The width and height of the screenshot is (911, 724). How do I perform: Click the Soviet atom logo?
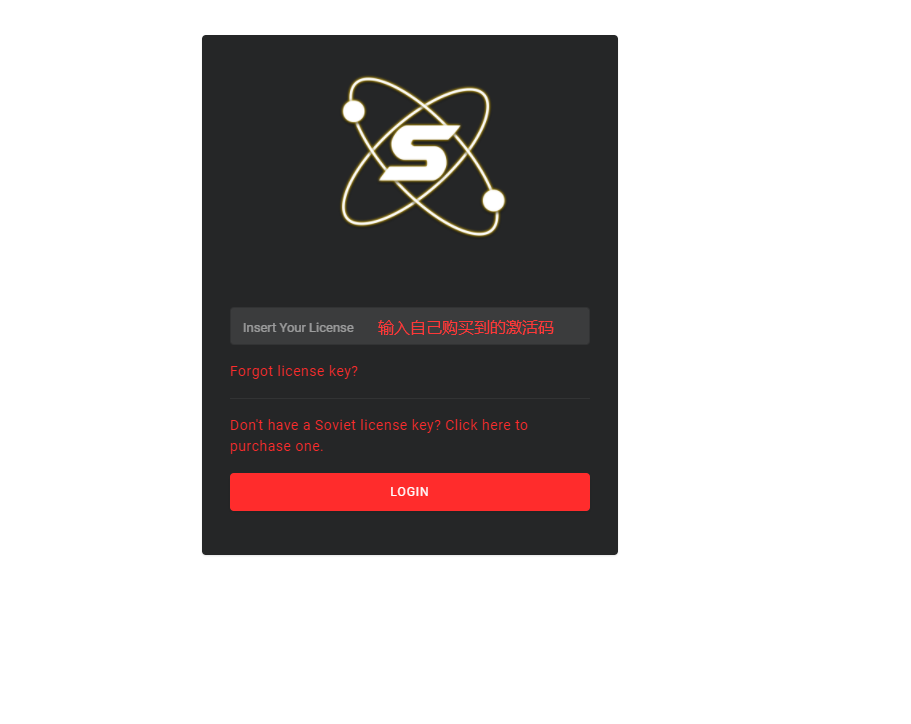point(423,157)
